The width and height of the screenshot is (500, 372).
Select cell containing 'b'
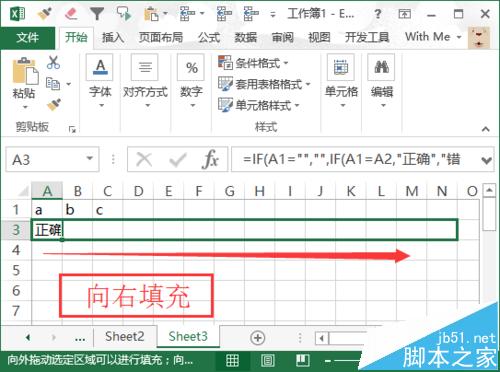[77, 210]
